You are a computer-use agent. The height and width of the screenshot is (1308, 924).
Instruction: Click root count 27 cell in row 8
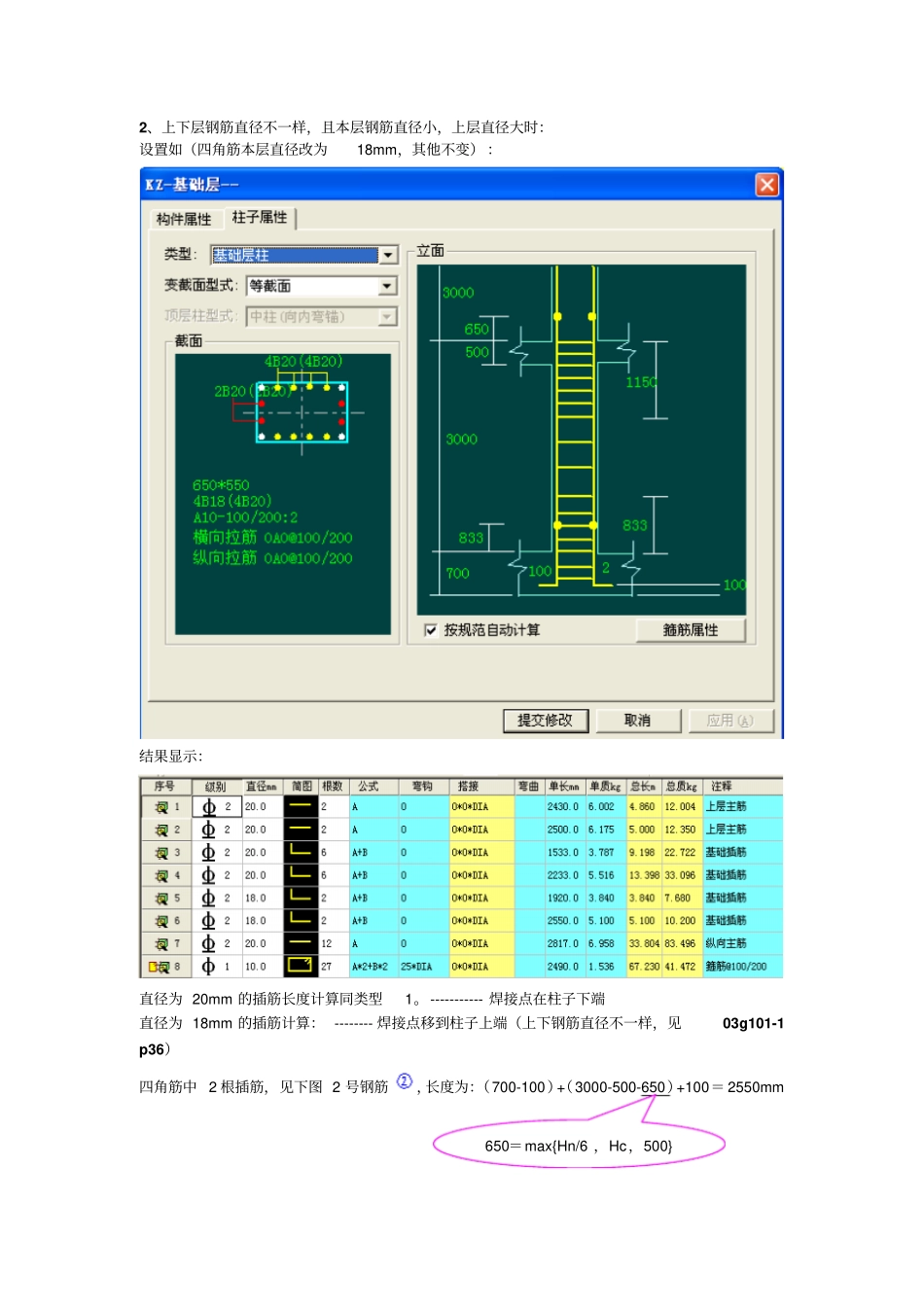334,967
